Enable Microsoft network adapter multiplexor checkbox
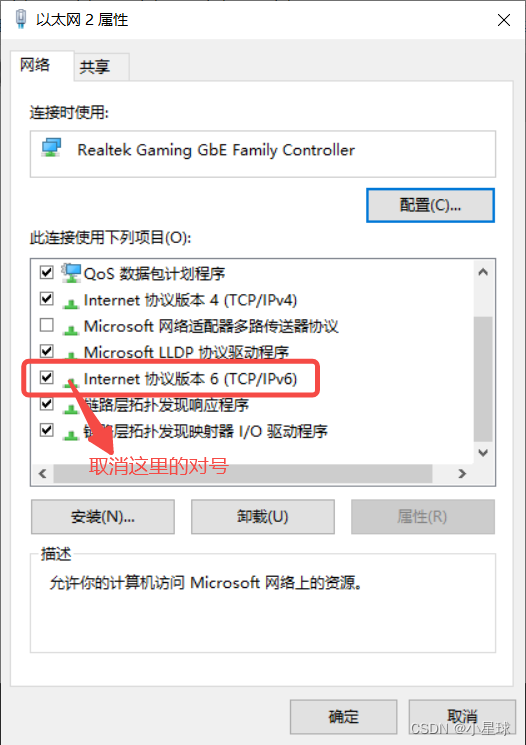 click(x=47, y=325)
